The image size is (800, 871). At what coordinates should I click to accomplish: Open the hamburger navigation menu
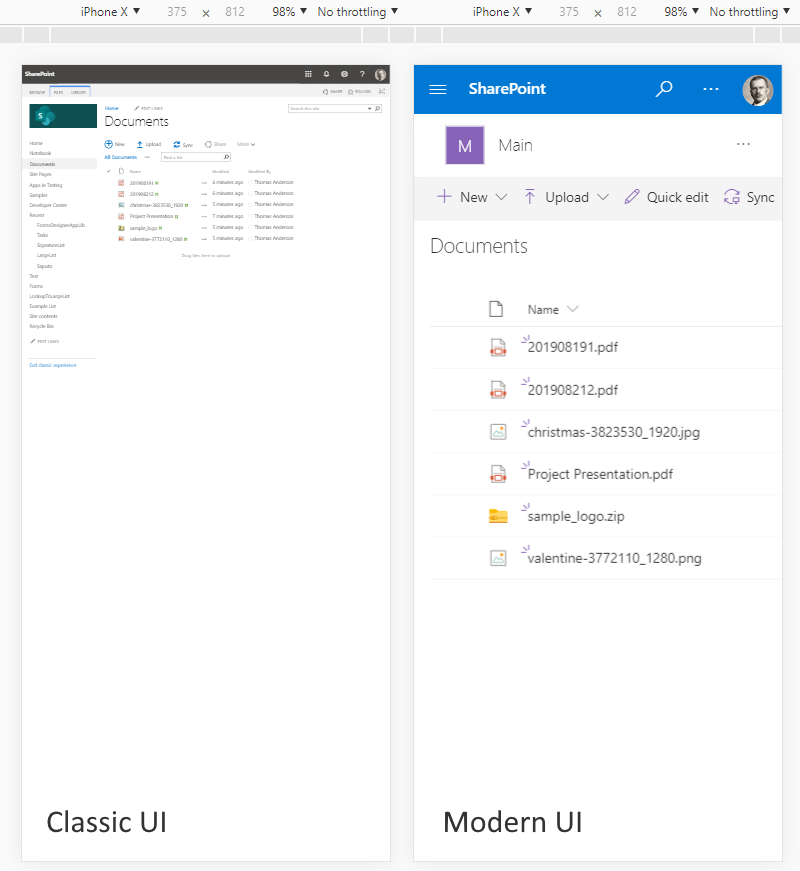pyautogui.click(x=437, y=89)
